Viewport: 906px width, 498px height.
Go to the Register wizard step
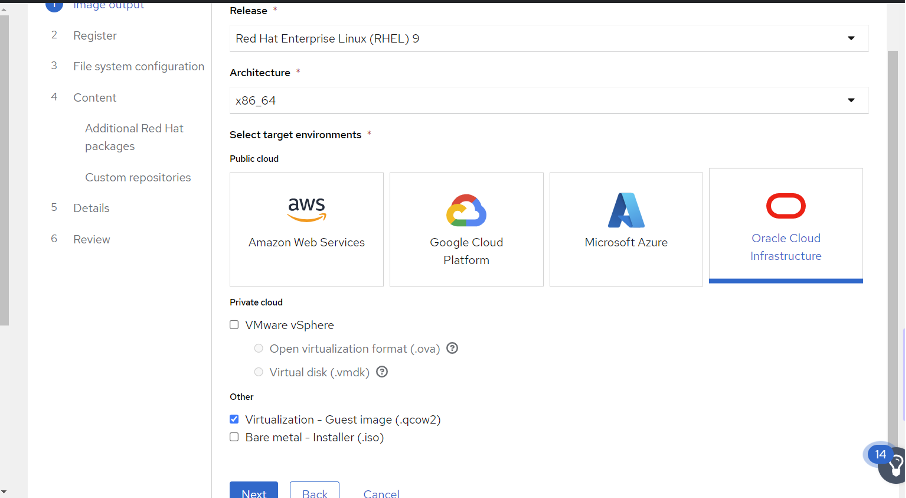coord(95,36)
